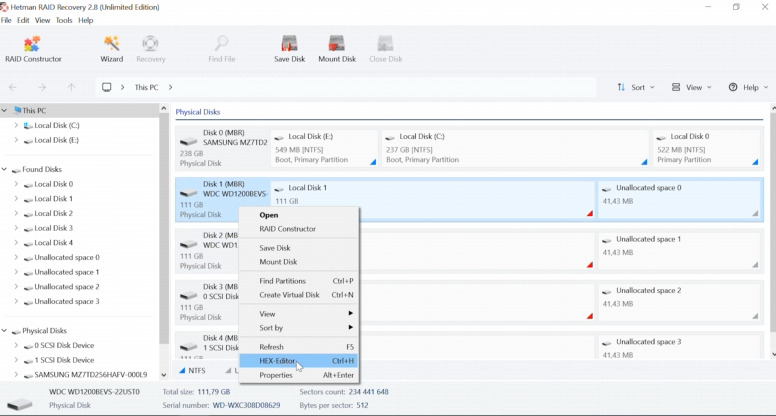
Task: Choose Refresh in context menu
Action: 299,347
